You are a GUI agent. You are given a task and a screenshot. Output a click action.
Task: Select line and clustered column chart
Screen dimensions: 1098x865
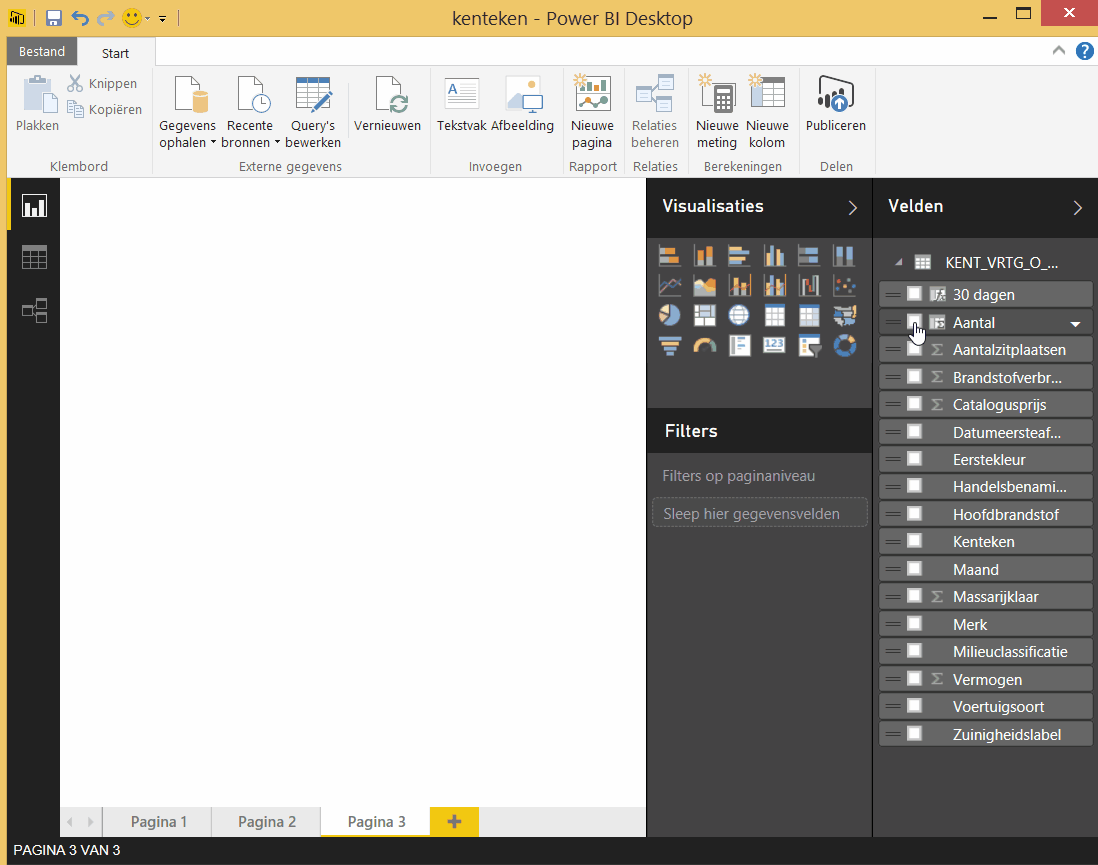pyautogui.click(x=774, y=286)
